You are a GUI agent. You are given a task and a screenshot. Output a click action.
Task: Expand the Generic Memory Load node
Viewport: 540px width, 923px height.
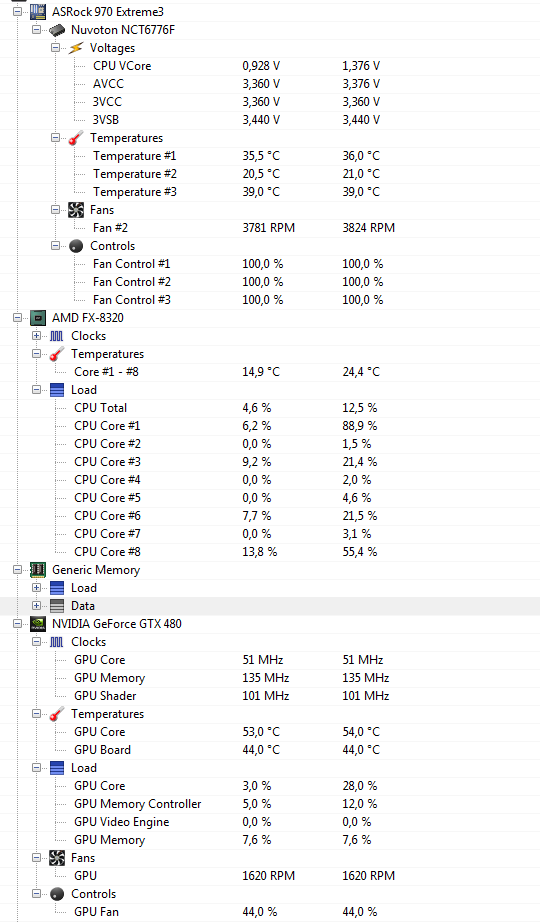coord(37,588)
